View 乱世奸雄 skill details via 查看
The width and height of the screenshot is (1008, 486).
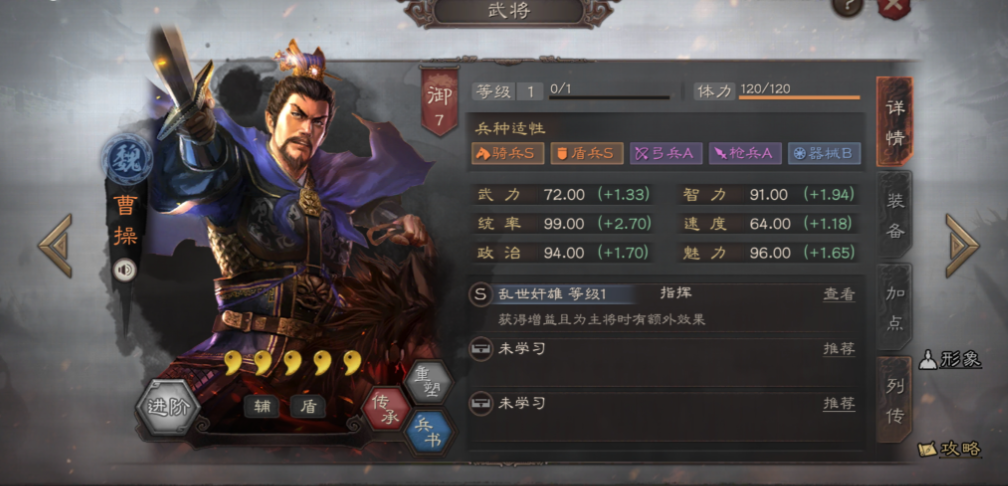point(839,294)
